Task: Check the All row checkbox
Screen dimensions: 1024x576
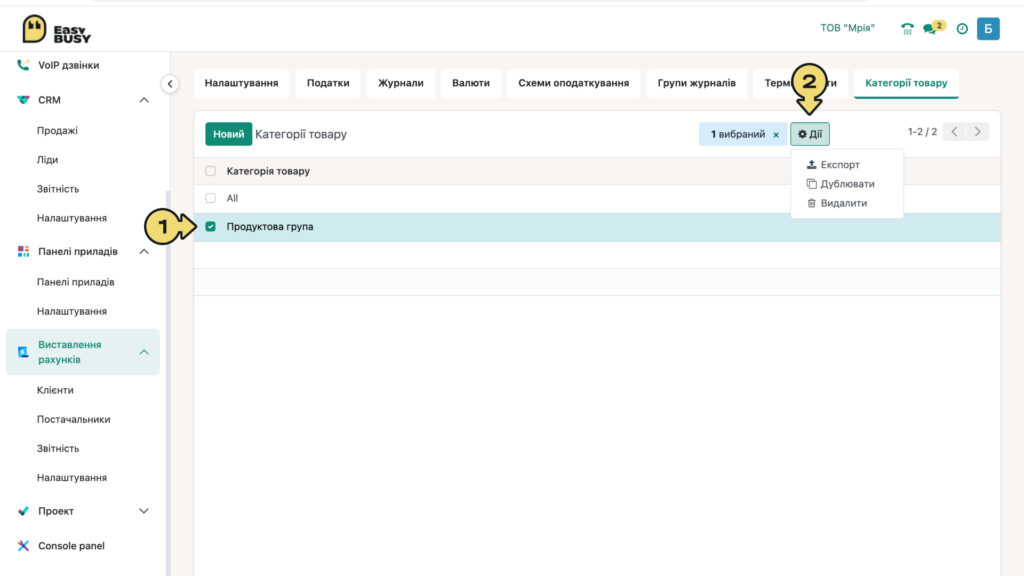Action: coord(210,198)
